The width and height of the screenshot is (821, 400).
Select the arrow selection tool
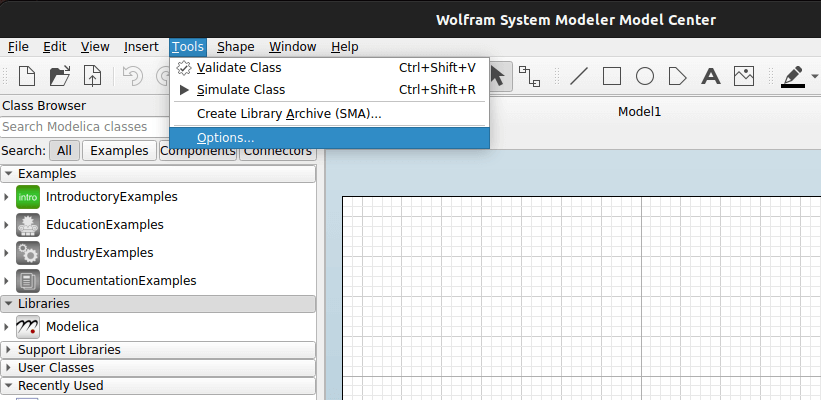pyautogui.click(x=497, y=76)
